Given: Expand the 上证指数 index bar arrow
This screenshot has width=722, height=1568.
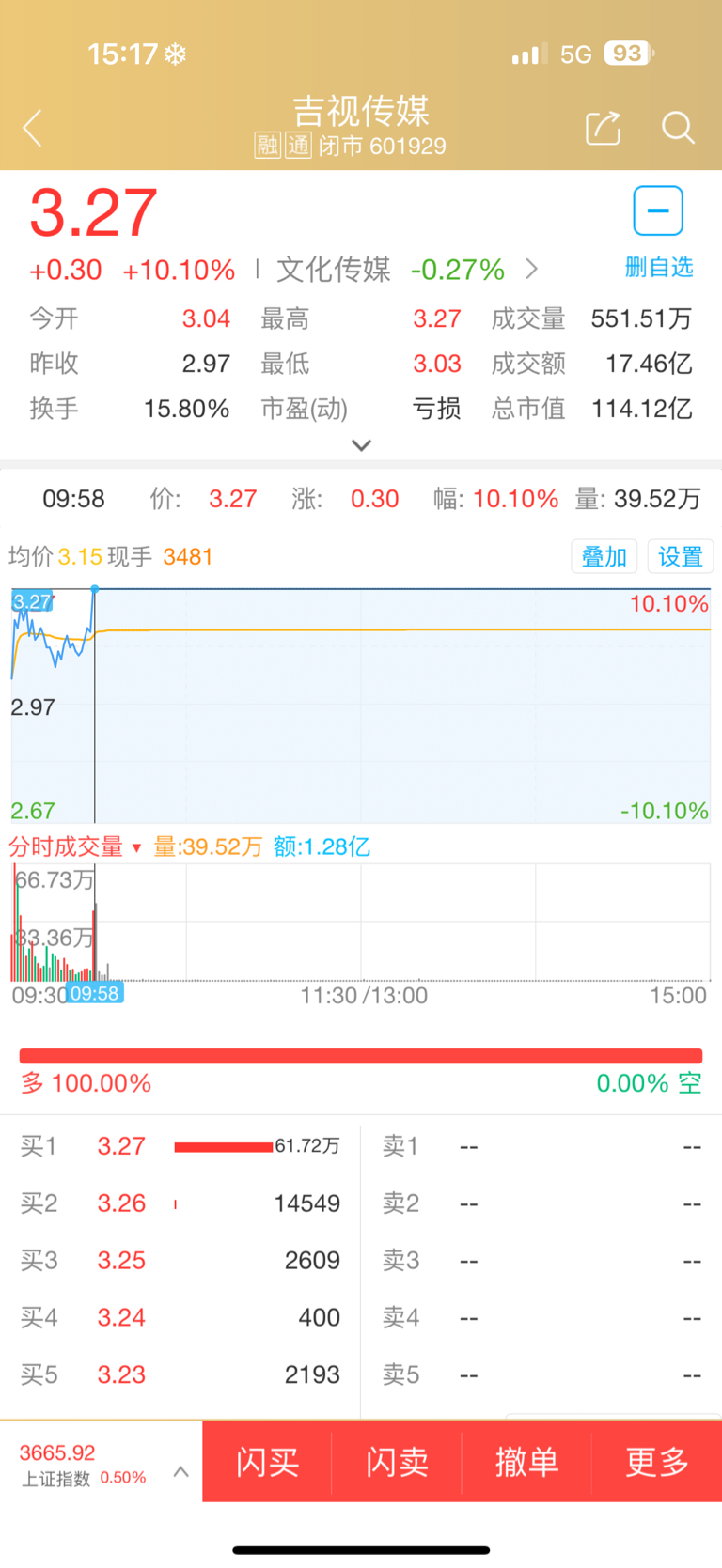Looking at the screenshot, I should (x=181, y=1472).
